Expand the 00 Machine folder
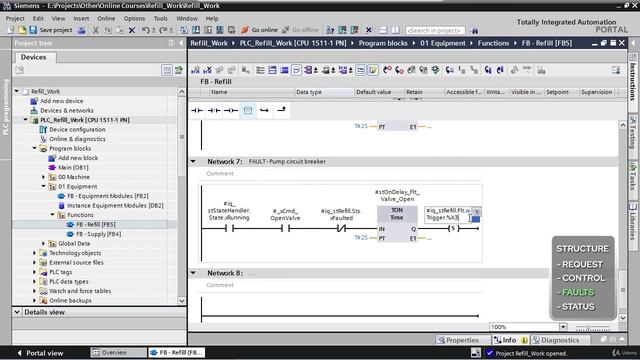Viewport: 640px width, 360px height. [44, 177]
